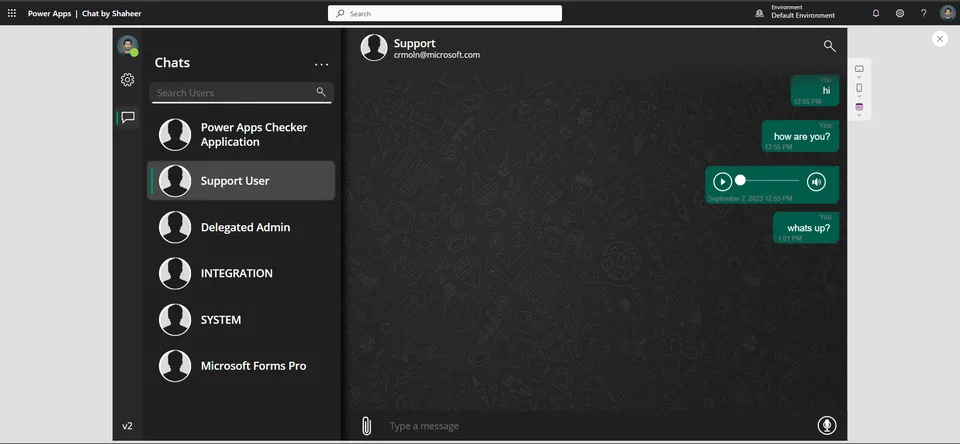960x444 pixels.
Task: Open the Microsoft Forms Pro chat
Action: point(241,366)
